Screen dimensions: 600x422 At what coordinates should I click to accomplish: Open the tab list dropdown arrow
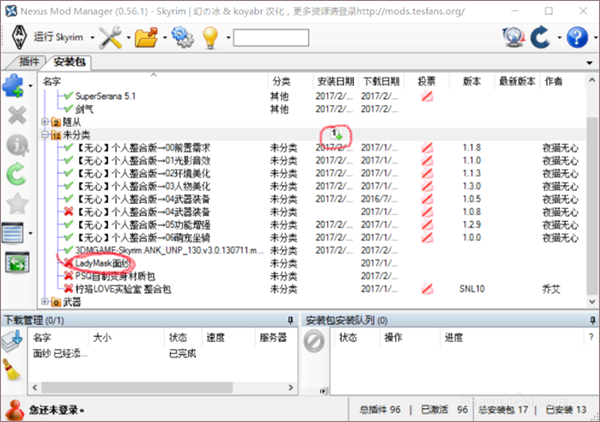pos(589,62)
